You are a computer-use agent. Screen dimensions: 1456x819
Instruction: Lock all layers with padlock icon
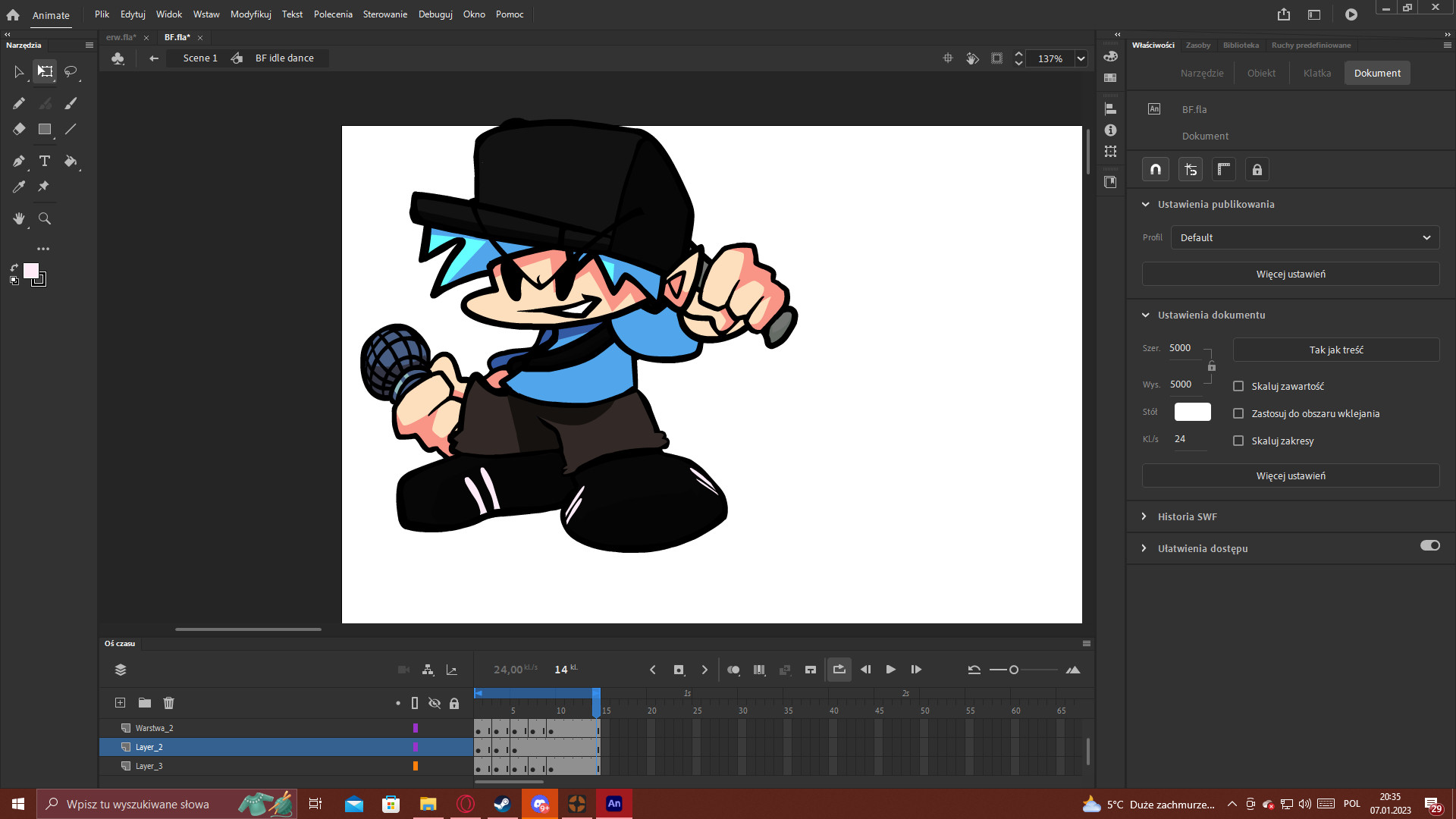click(x=454, y=703)
